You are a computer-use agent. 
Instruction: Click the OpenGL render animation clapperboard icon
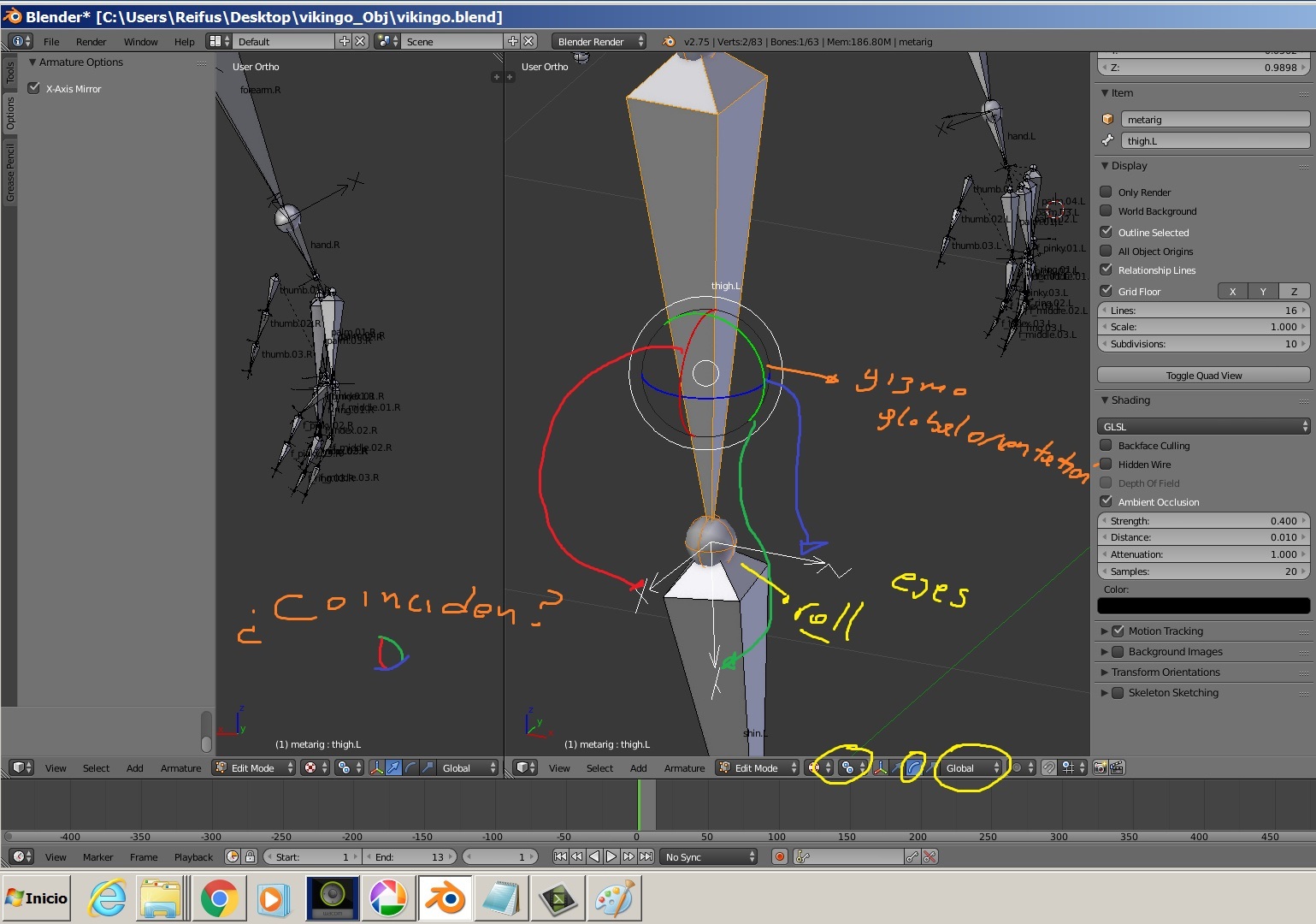(1117, 767)
